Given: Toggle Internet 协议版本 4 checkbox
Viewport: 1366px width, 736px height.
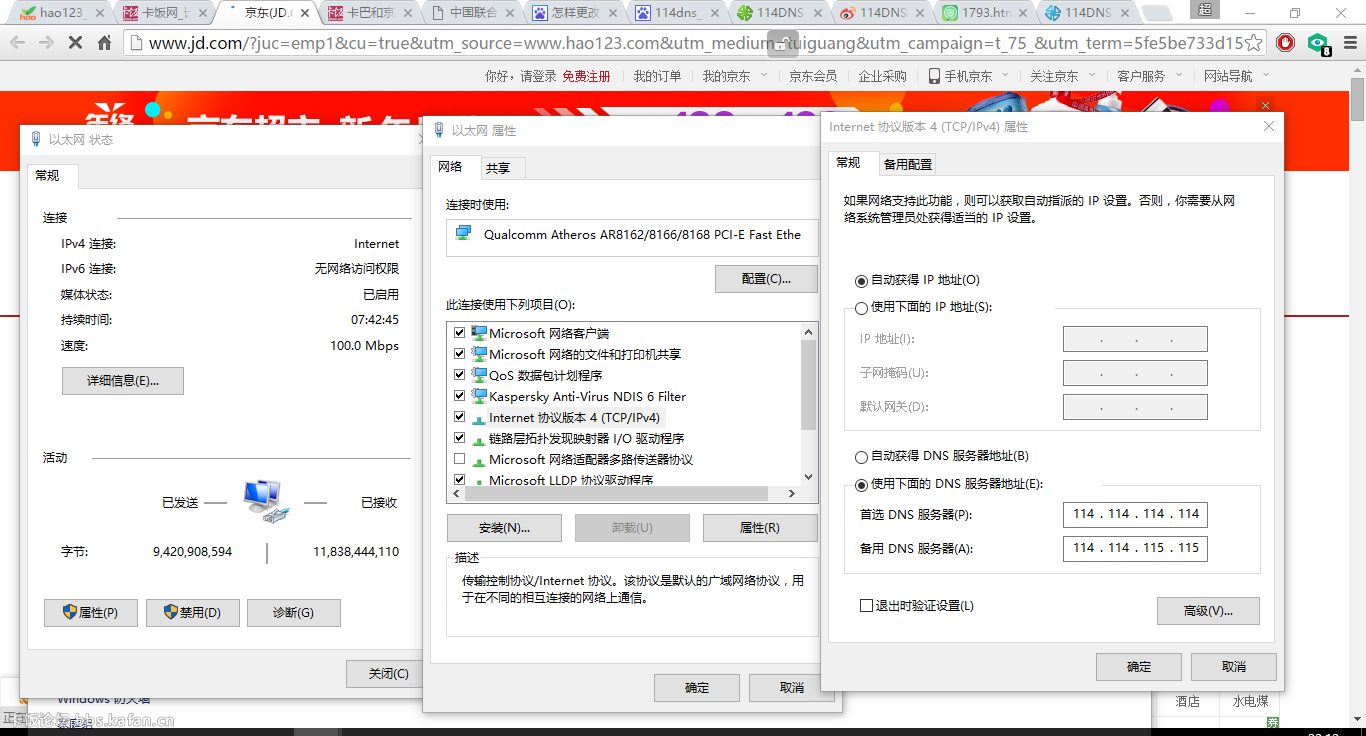Looking at the screenshot, I should 460,417.
